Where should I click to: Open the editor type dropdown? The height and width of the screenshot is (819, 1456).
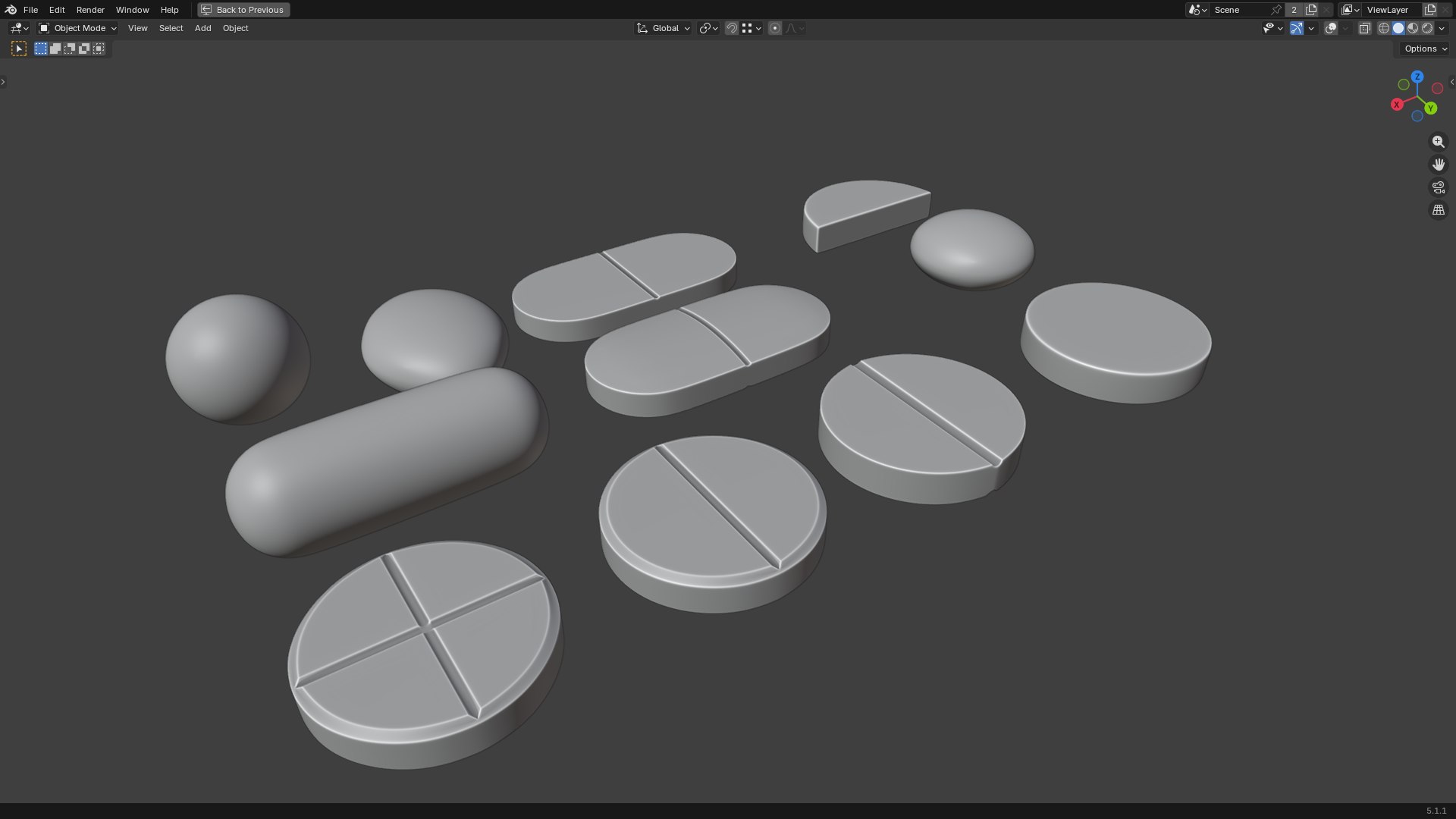click(19, 28)
